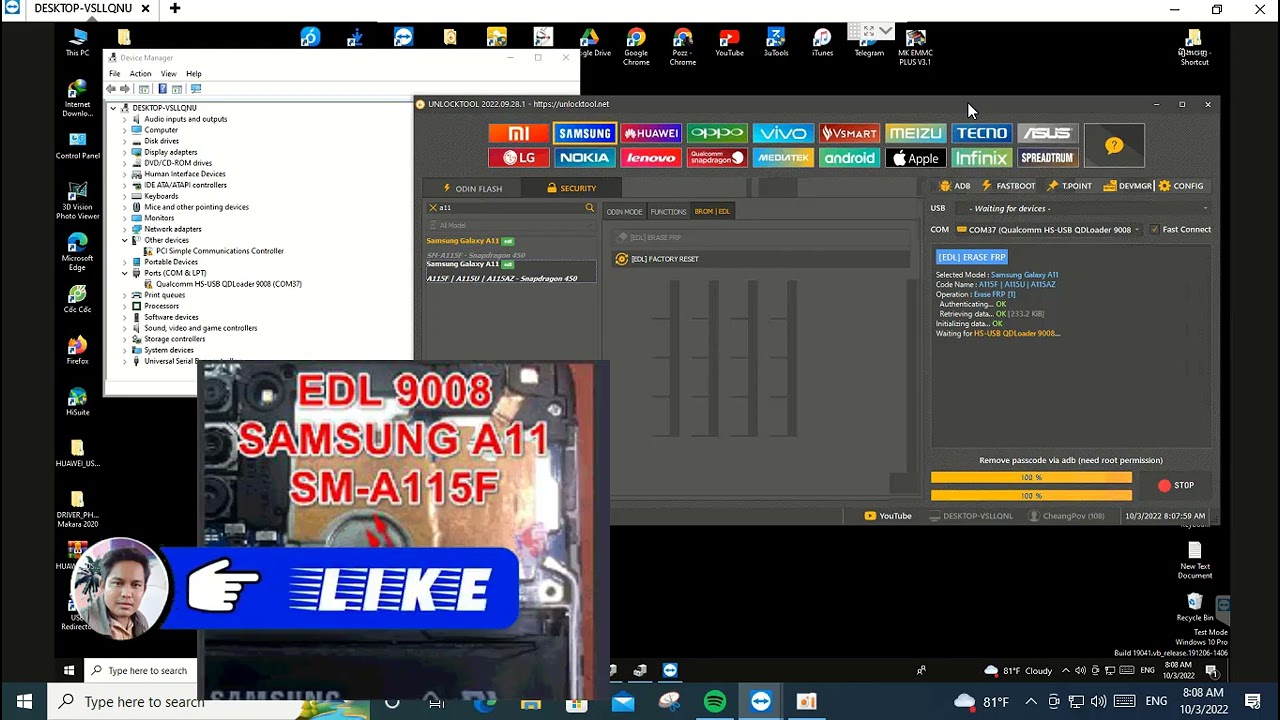Click scan for hardware changes monitor icon

click(x=196, y=89)
